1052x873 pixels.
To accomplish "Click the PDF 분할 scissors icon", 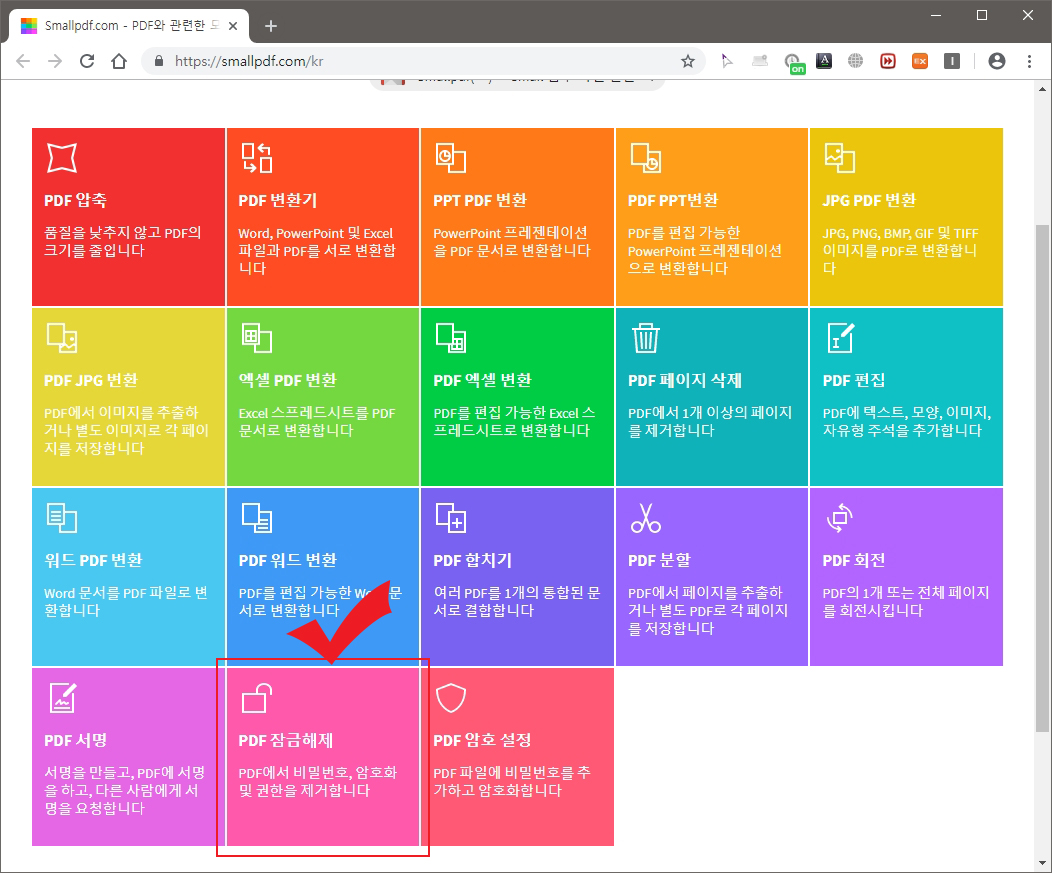I will tap(645, 518).
